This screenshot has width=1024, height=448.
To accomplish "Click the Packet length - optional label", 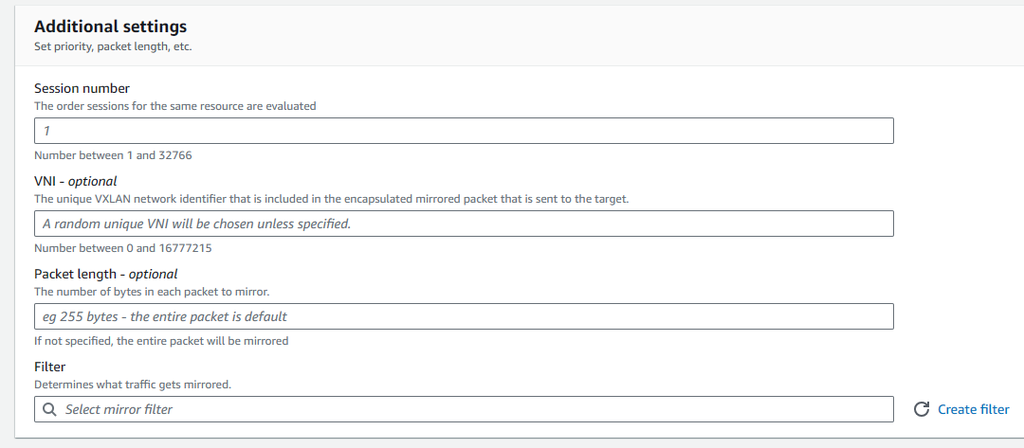I will pyautogui.click(x=105, y=274).
